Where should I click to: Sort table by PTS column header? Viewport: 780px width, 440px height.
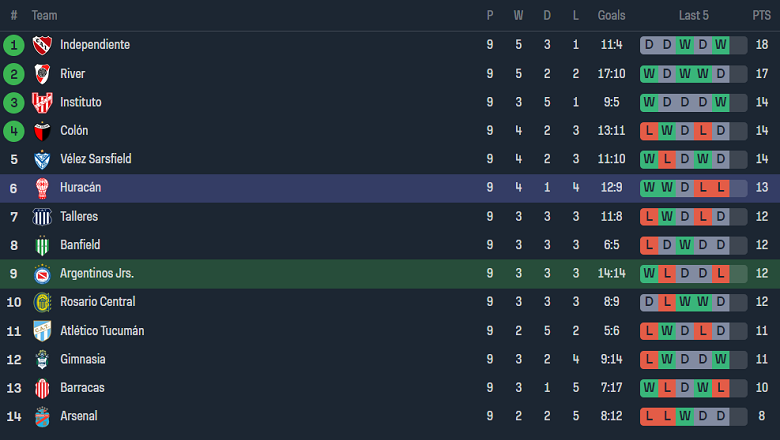pos(761,16)
